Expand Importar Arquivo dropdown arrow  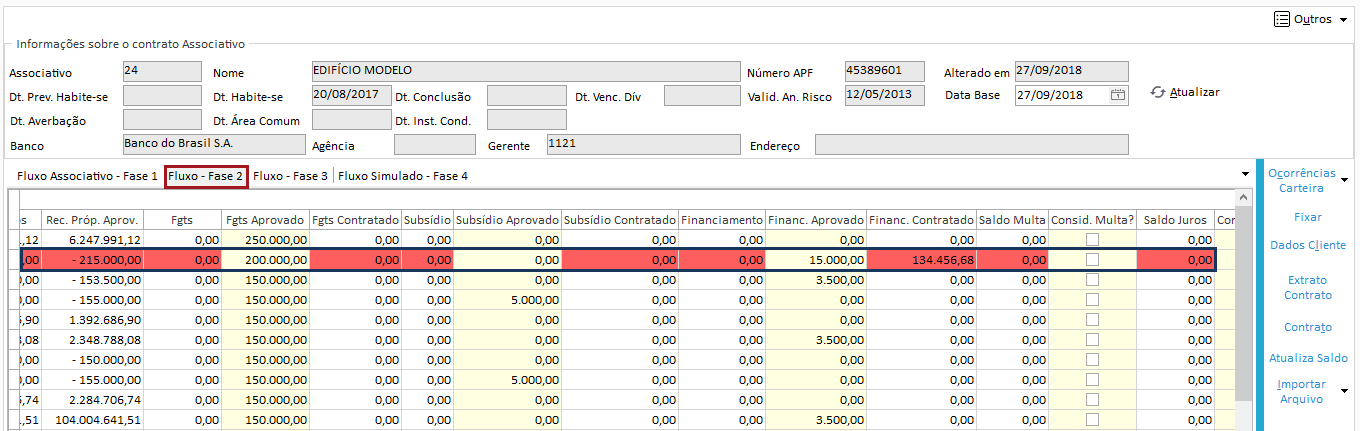tap(1345, 391)
